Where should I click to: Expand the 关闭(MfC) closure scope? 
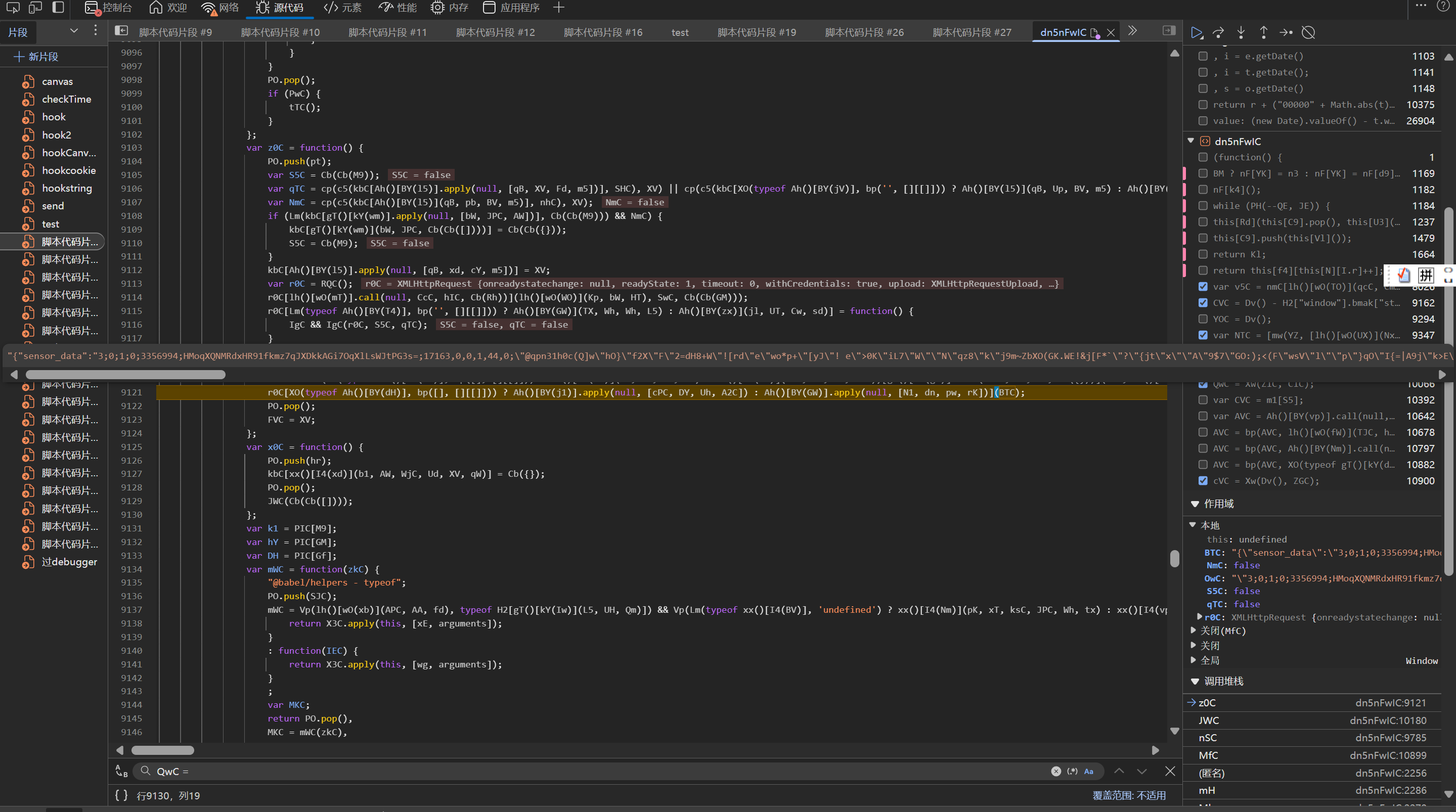coord(1193,630)
